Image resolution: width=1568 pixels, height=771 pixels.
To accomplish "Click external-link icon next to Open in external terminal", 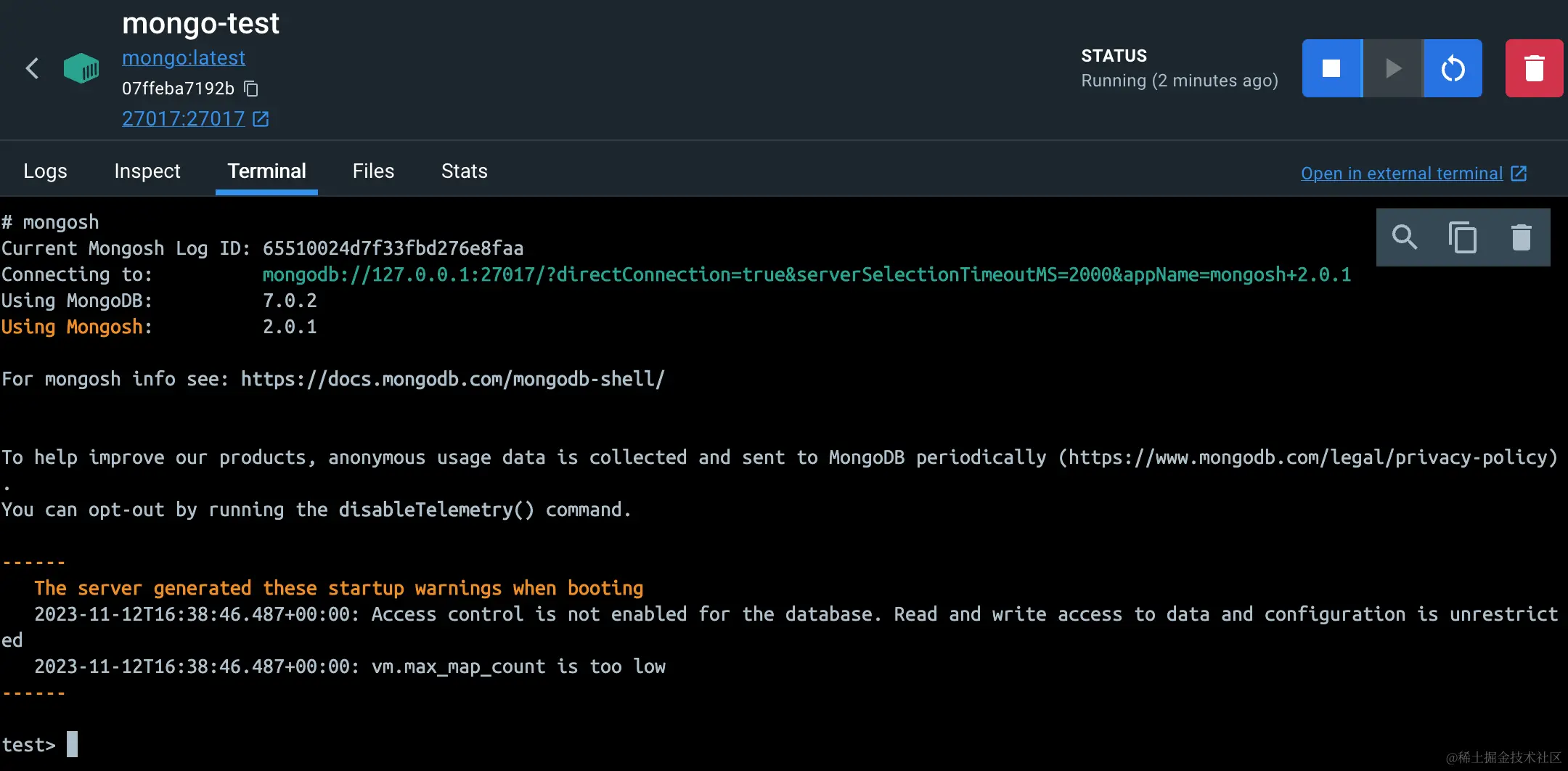I will [1519, 174].
